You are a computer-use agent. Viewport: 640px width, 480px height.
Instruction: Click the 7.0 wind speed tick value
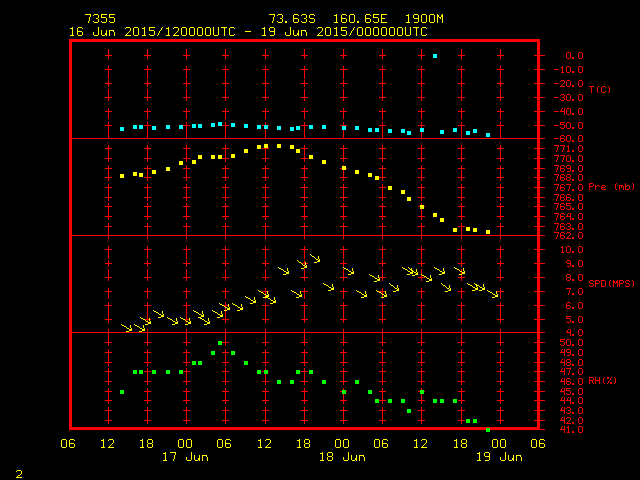coord(574,292)
